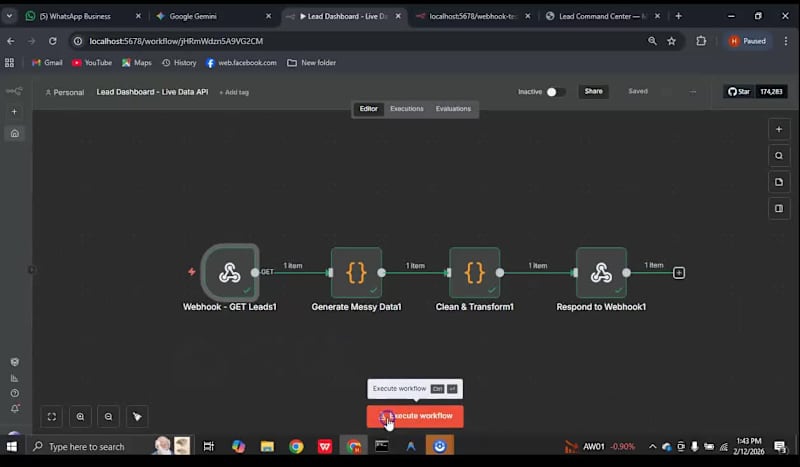
Task: Switch to the Lead Command Center browser tab
Action: click(x=603, y=16)
